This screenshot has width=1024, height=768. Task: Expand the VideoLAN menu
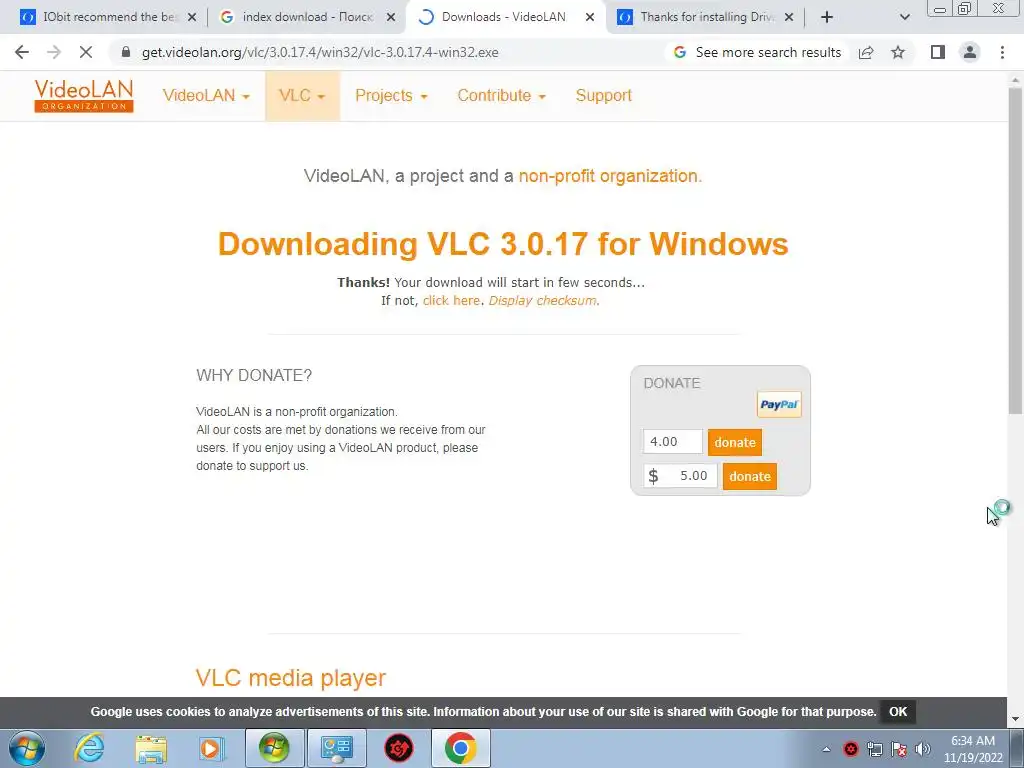click(x=206, y=95)
